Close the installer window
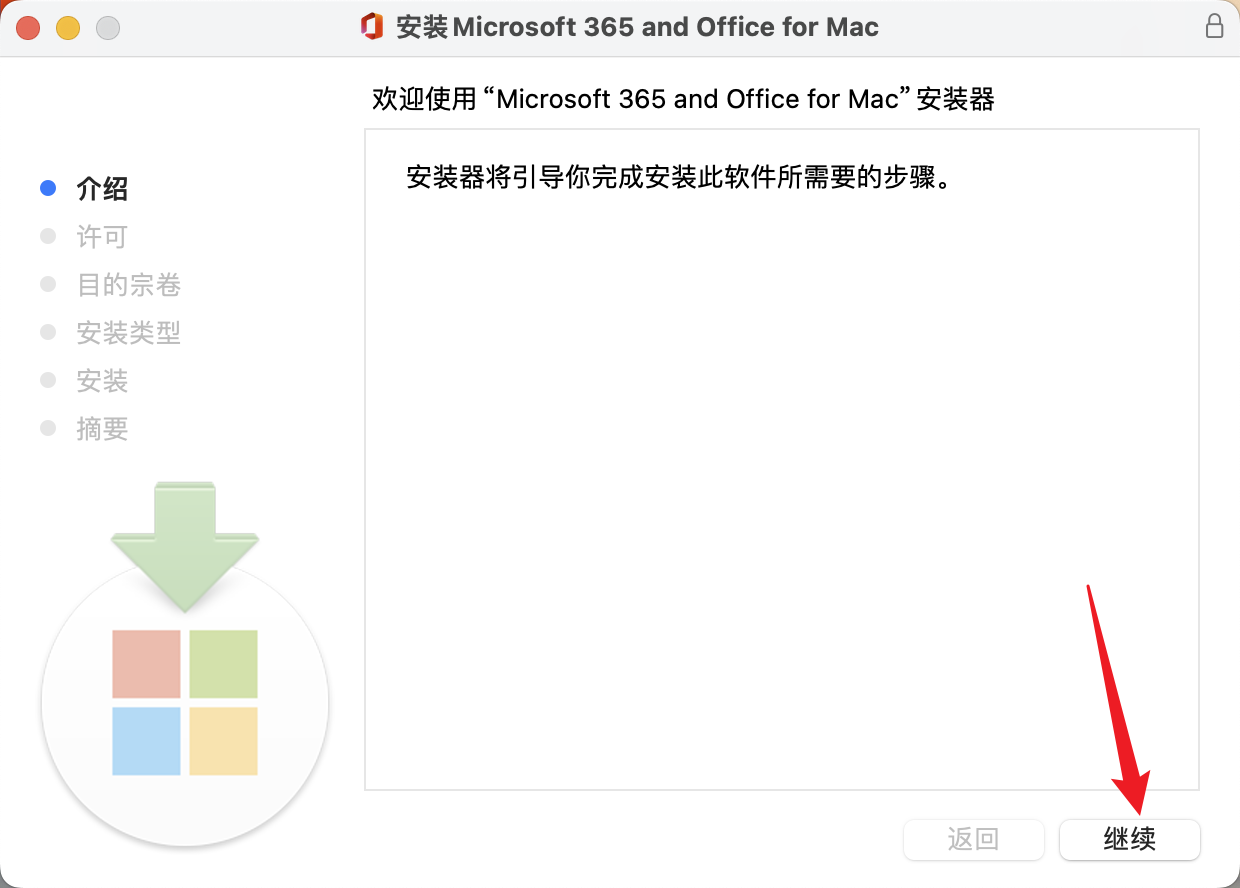The image size is (1240, 888). pyautogui.click(x=28, y=28)
